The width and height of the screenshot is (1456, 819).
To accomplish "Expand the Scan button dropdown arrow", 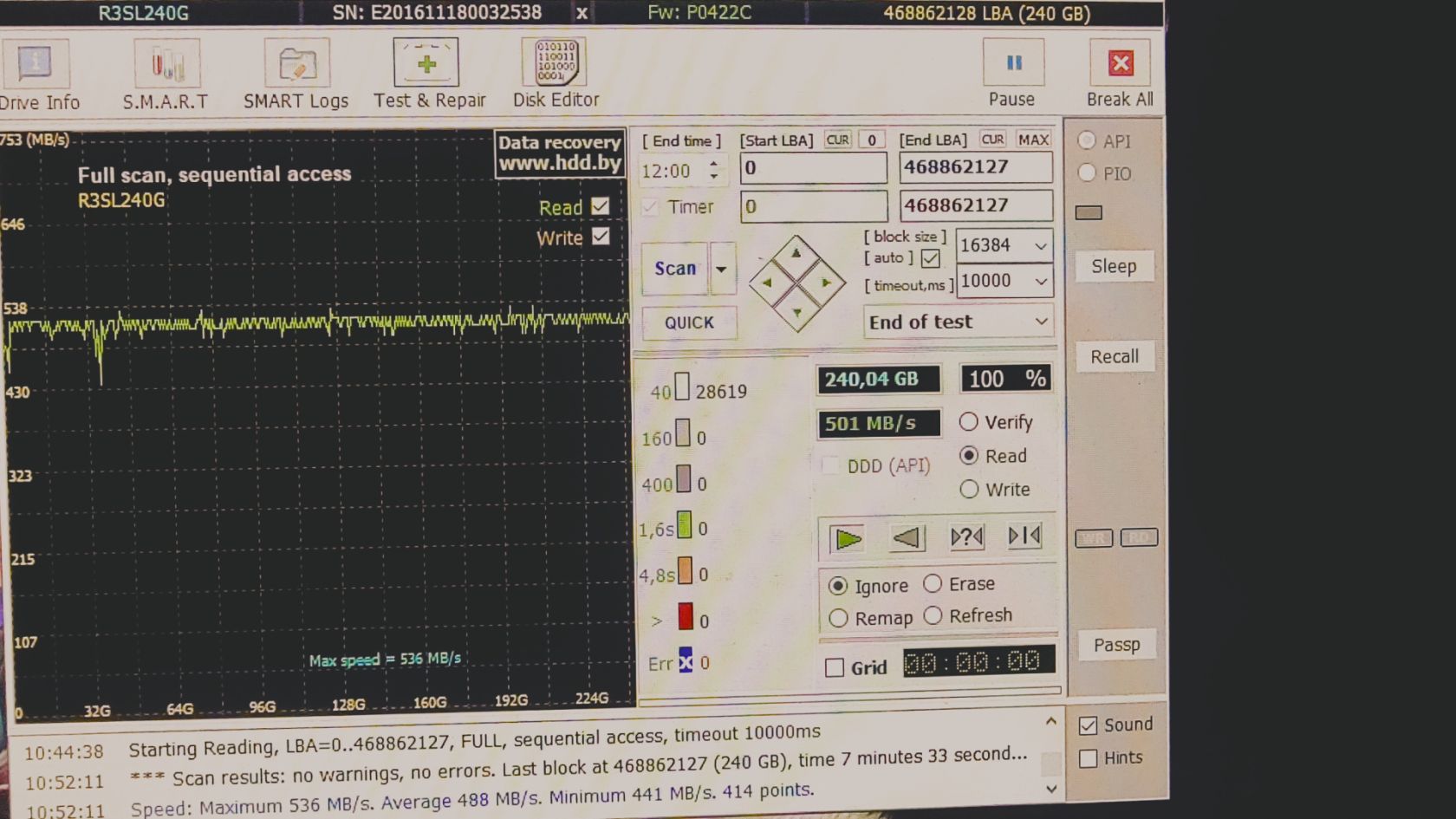I will 721,269.
